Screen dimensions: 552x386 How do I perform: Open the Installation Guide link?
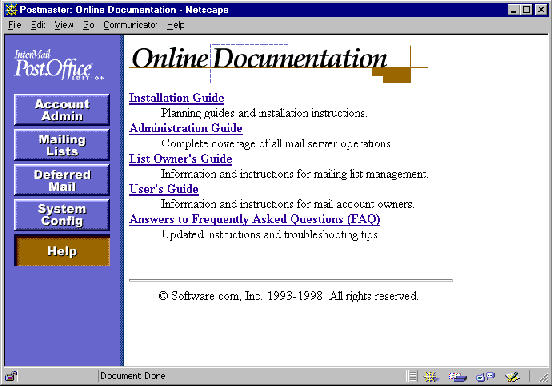click(x=176, y=98)
